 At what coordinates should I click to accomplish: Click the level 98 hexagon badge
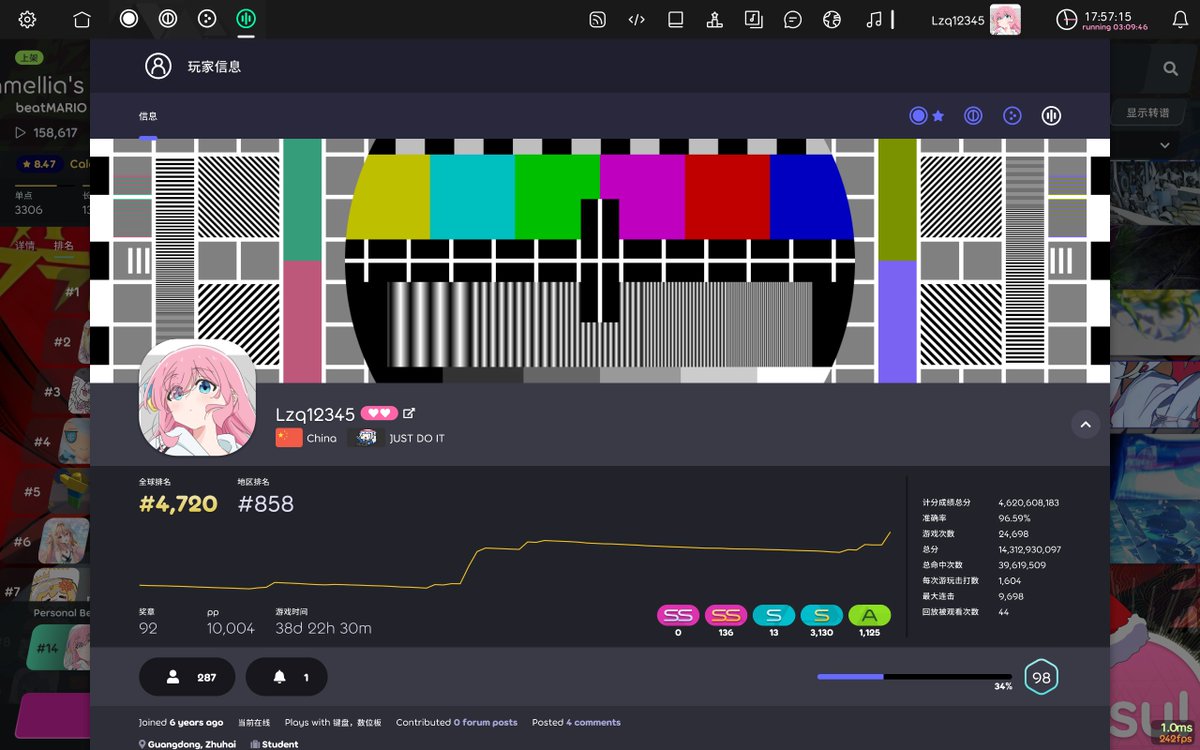[1041, 677]
